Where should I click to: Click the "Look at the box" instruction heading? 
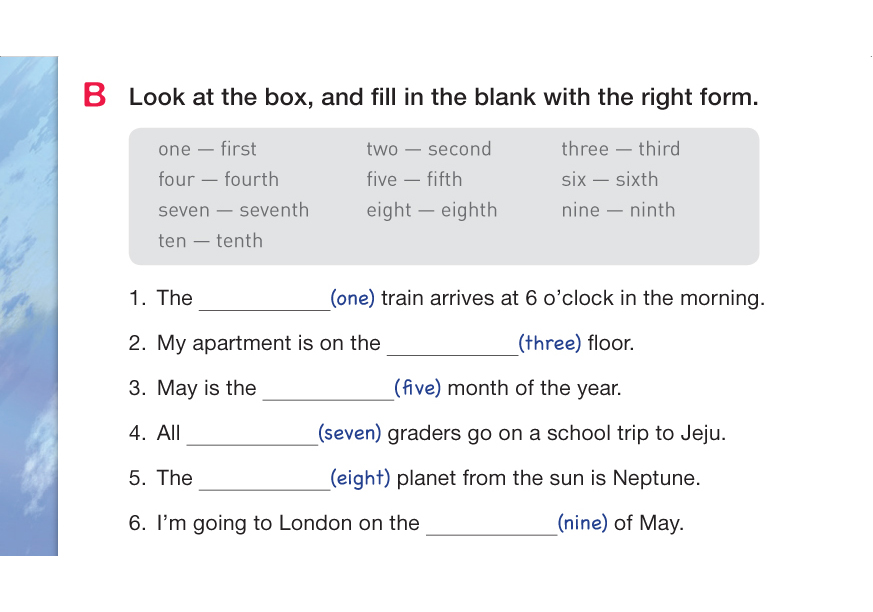(x=443, y=98)
